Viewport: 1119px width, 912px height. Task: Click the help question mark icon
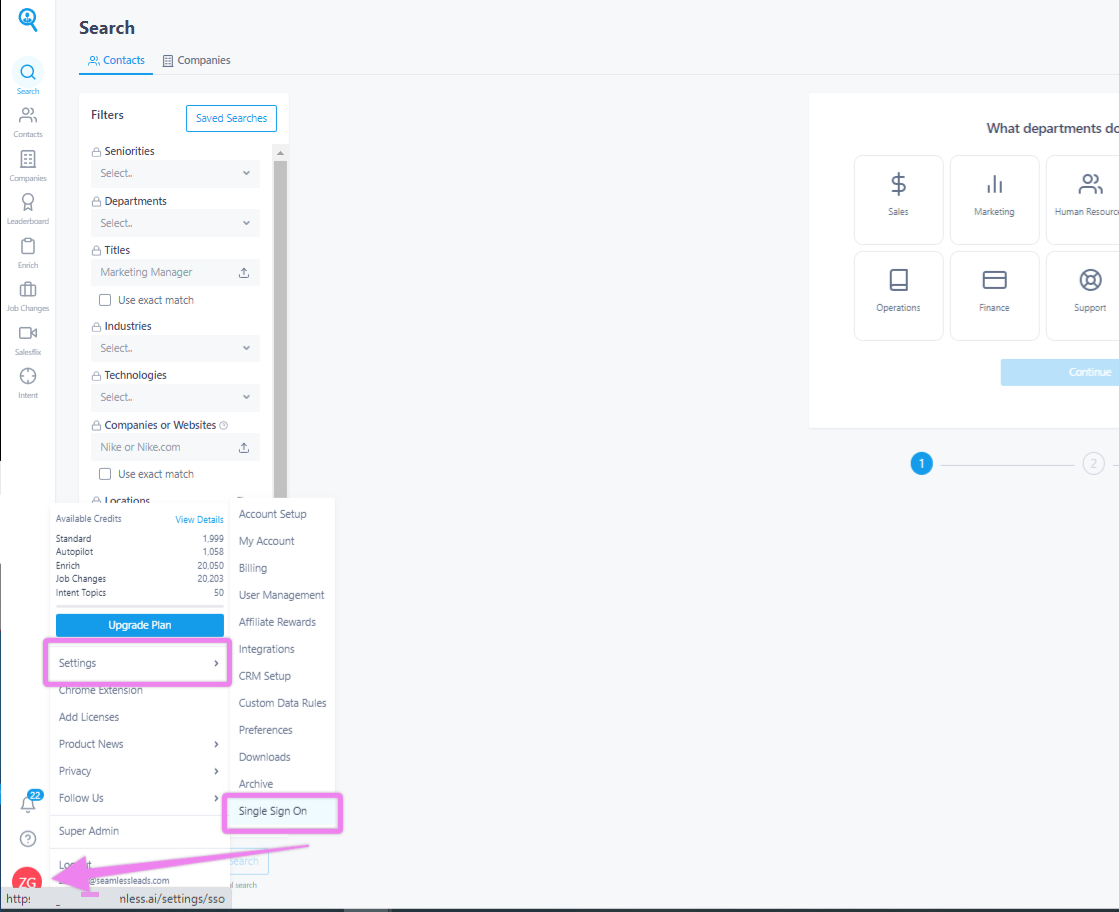pyautogui.click(x=27, y=838)
